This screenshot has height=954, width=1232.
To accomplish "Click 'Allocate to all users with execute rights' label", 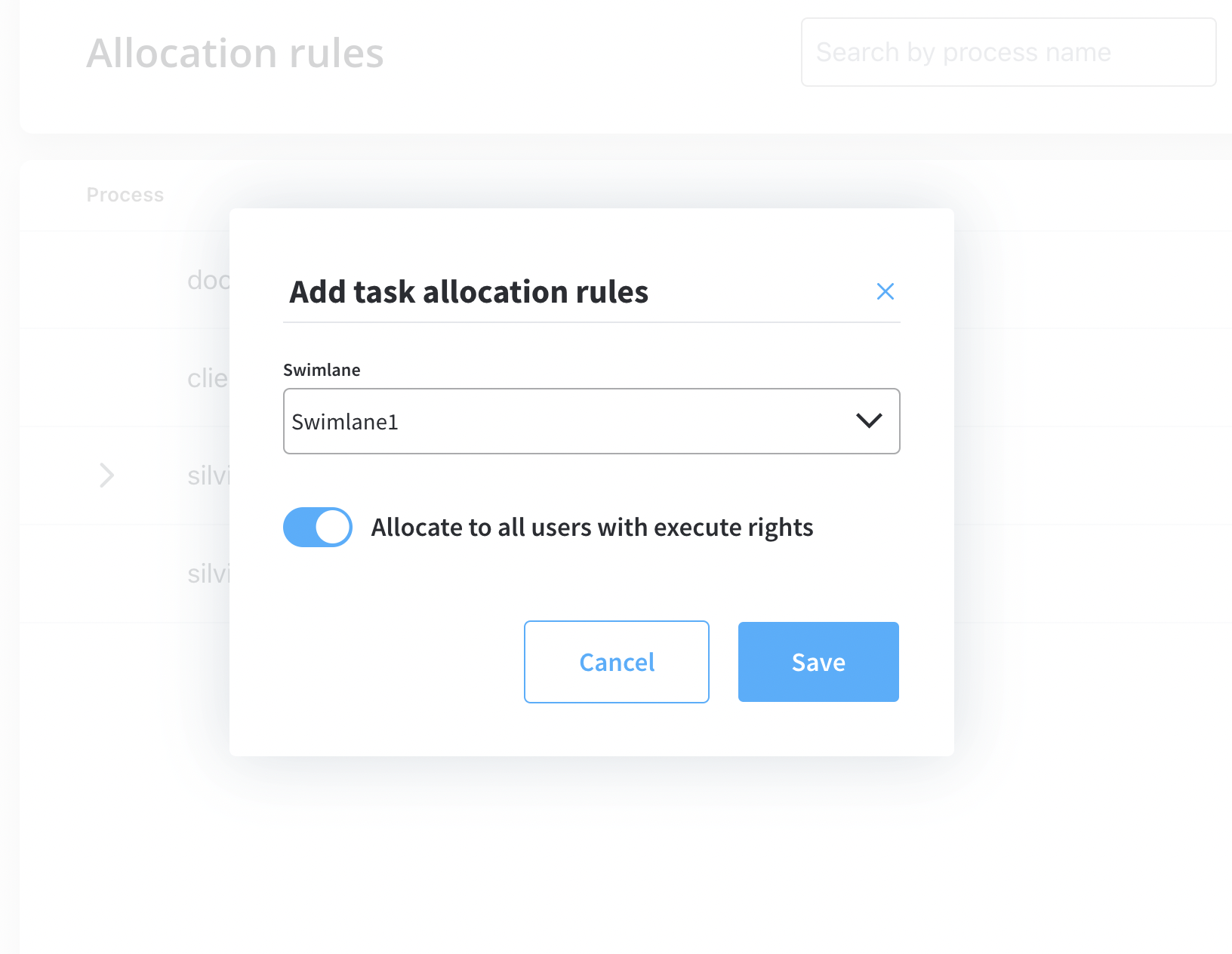I will pyautogui.click(x=592, y=527).
